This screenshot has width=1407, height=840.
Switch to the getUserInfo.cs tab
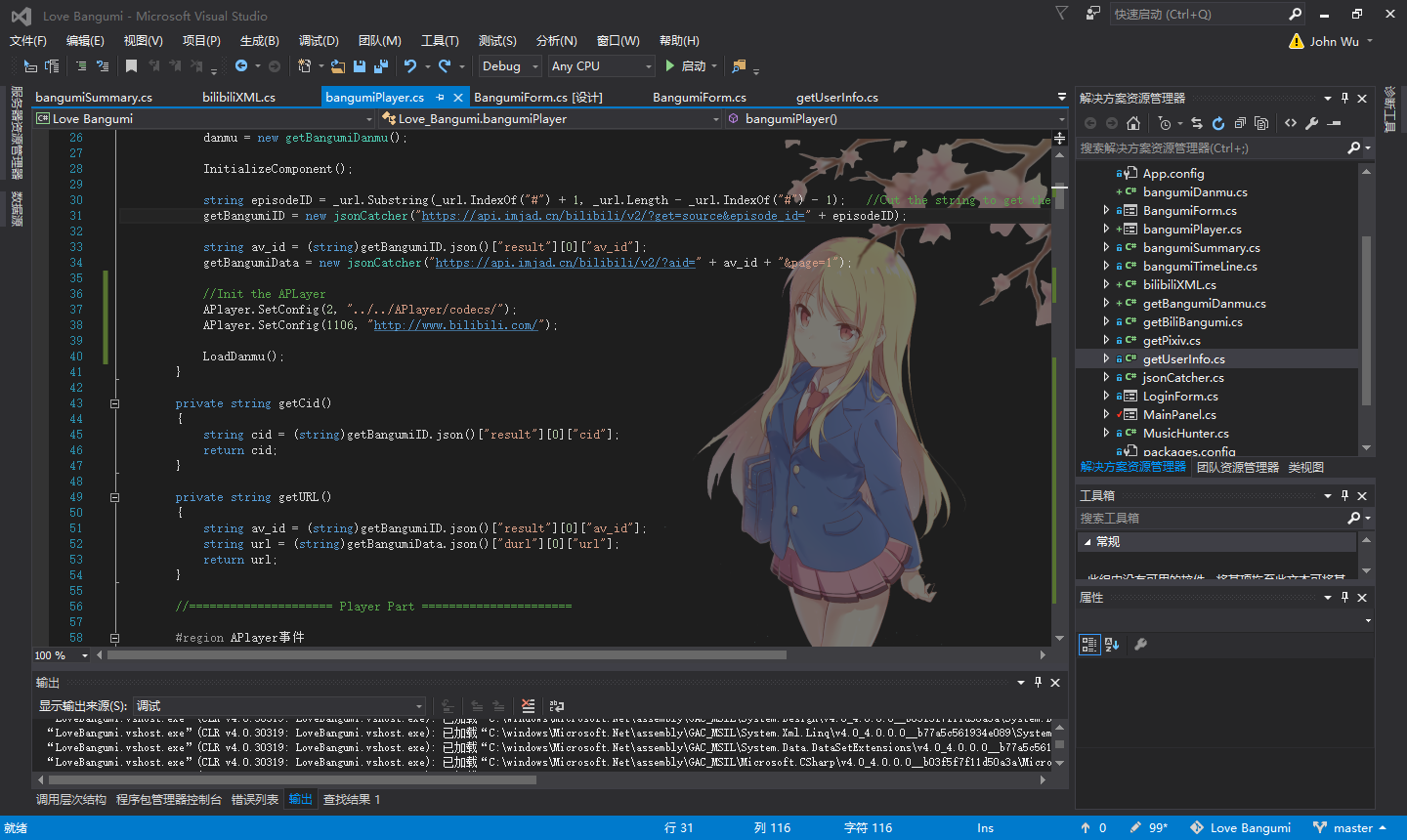tap(836, 98)
